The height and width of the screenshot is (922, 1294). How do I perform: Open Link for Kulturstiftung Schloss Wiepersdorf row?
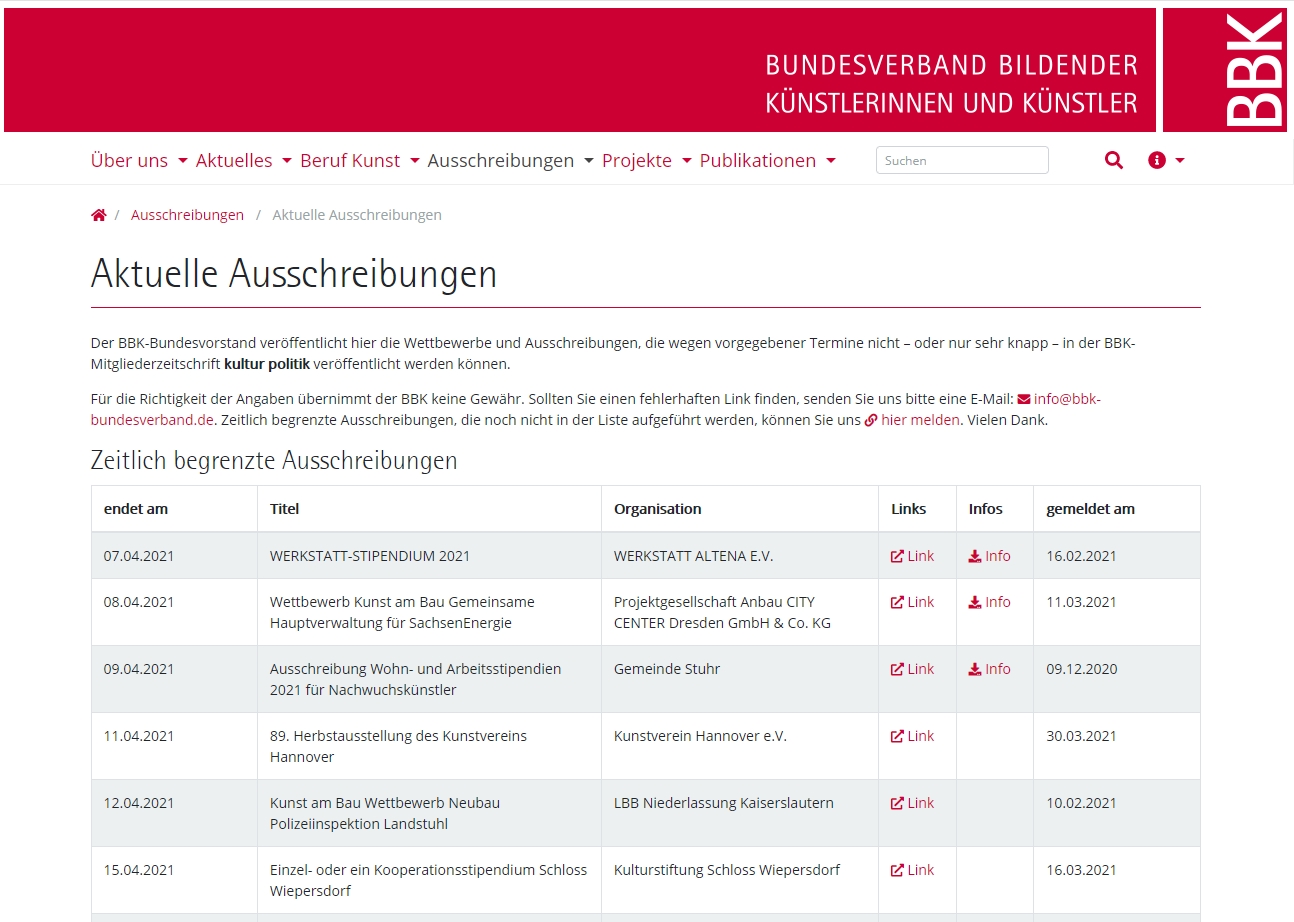coord(913,870)
